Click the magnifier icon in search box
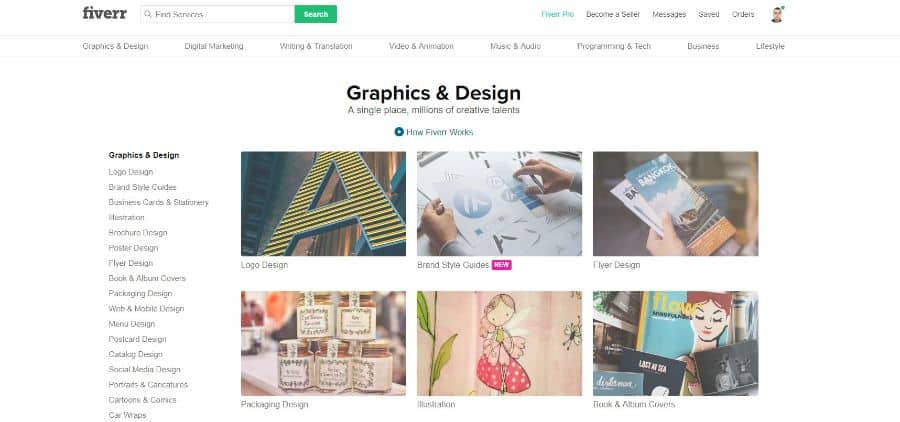 pyautogui.click(x=148, y=14)
